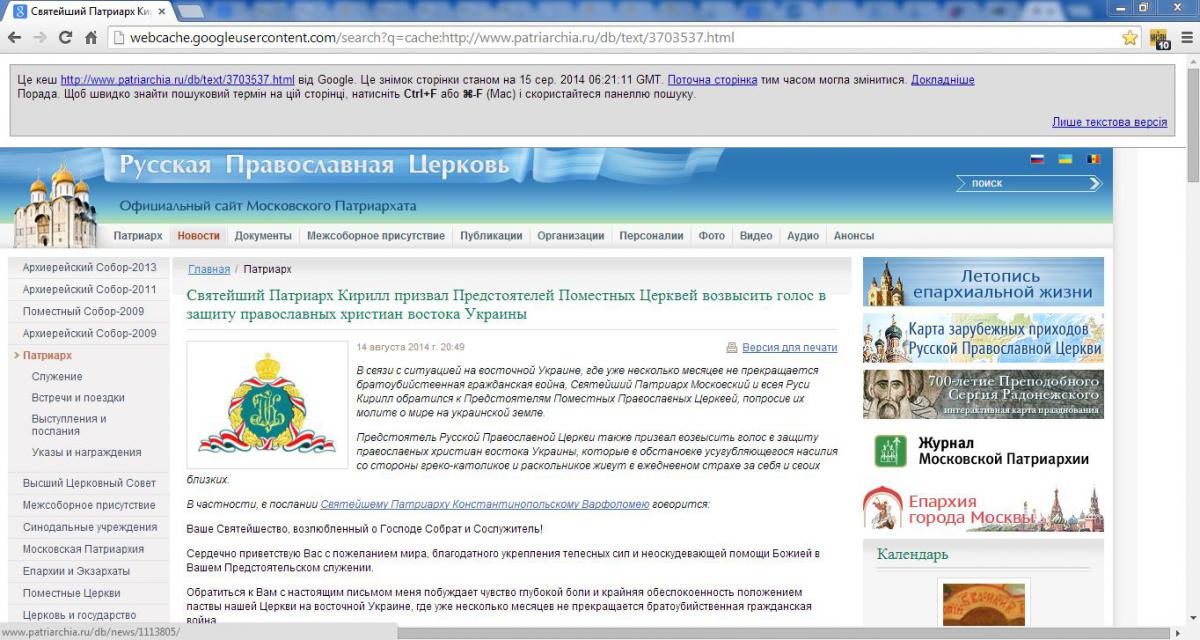Switch site to the Moldovan flag language
This screenshot has height=640, width=1200.
point(1093,159)
